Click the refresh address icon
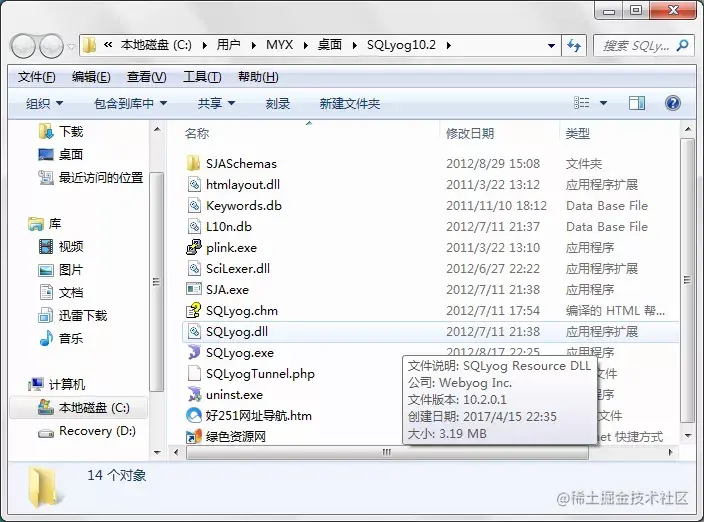The width and height of the screenshot is (704, 522). click(574, 45)
